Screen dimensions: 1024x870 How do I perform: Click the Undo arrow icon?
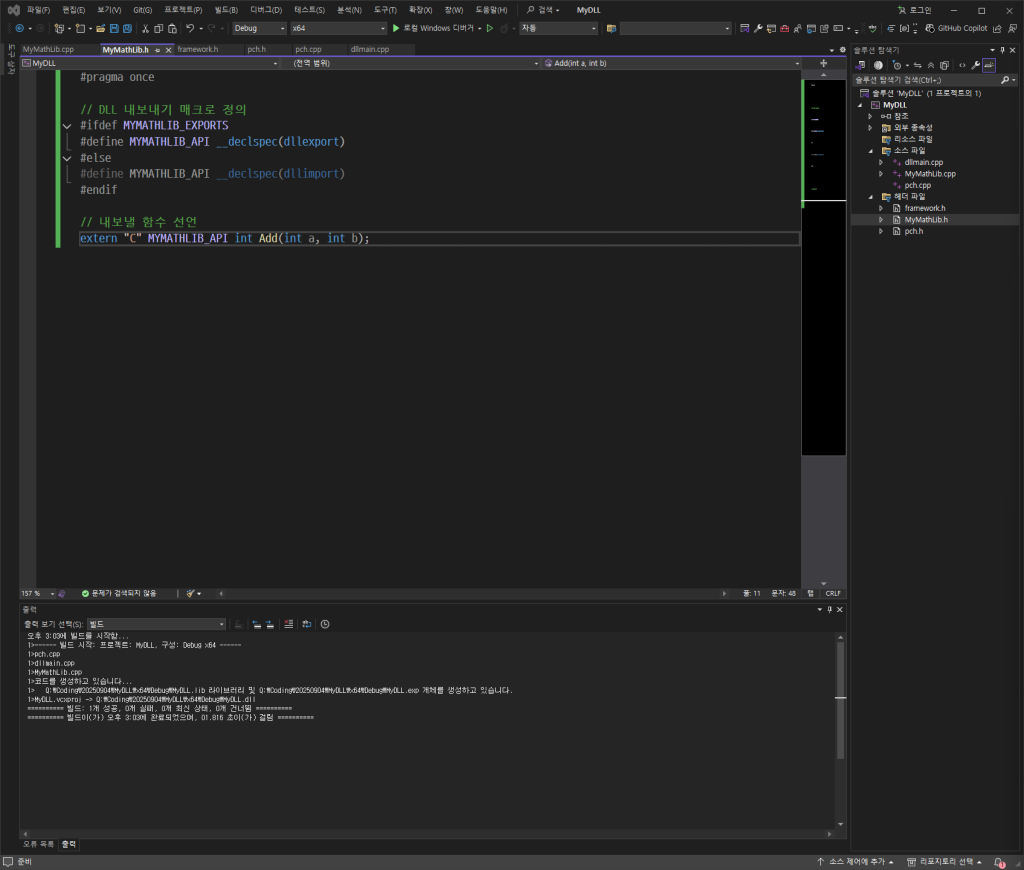coord(190,28)
